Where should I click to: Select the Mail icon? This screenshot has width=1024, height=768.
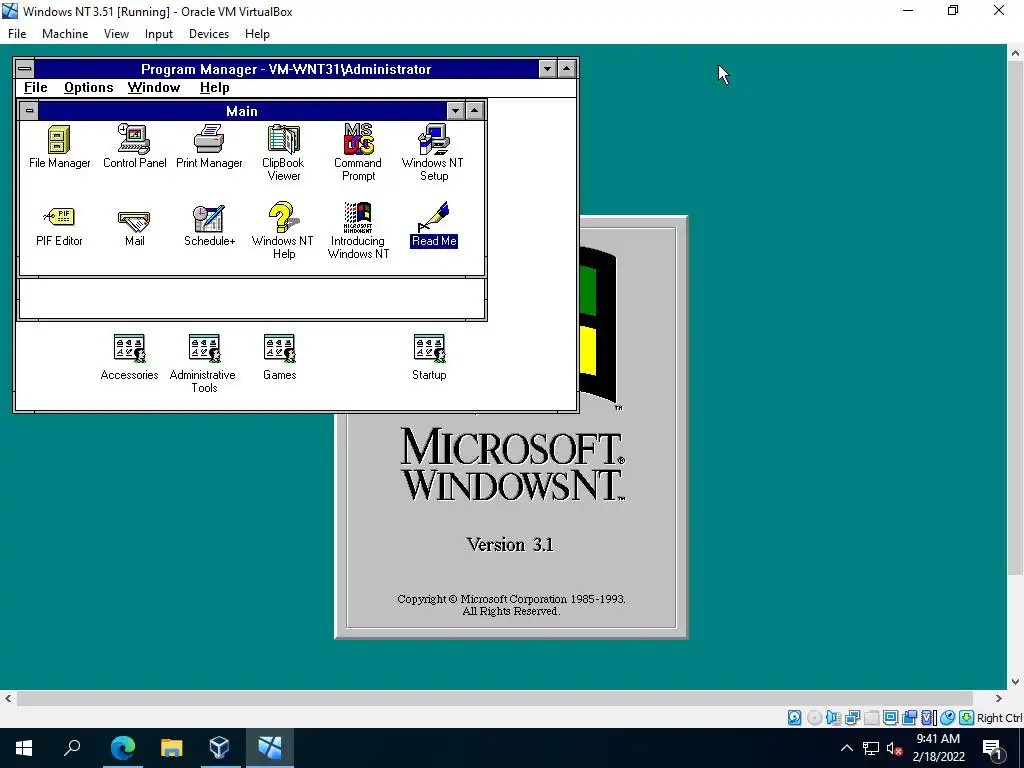(134, 227)
